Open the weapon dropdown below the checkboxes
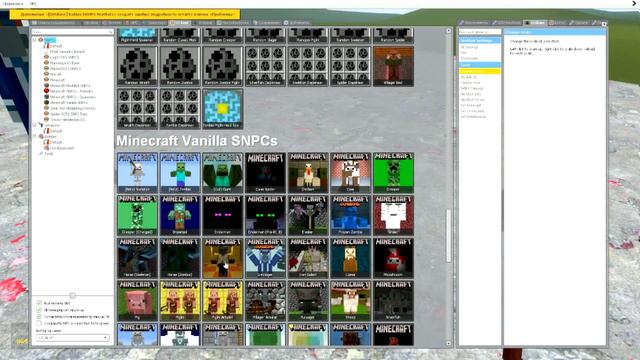 point(72,338)
